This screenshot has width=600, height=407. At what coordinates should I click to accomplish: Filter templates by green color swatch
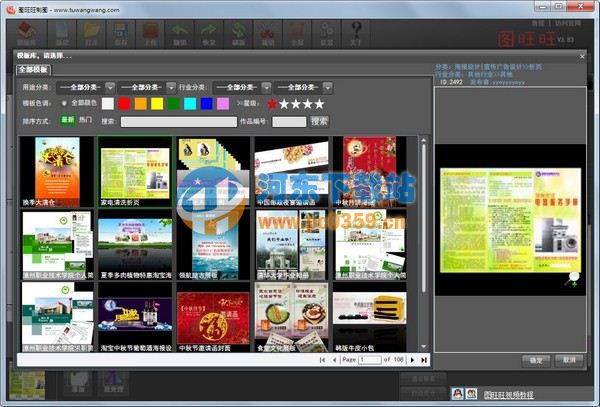coord(173,104)
